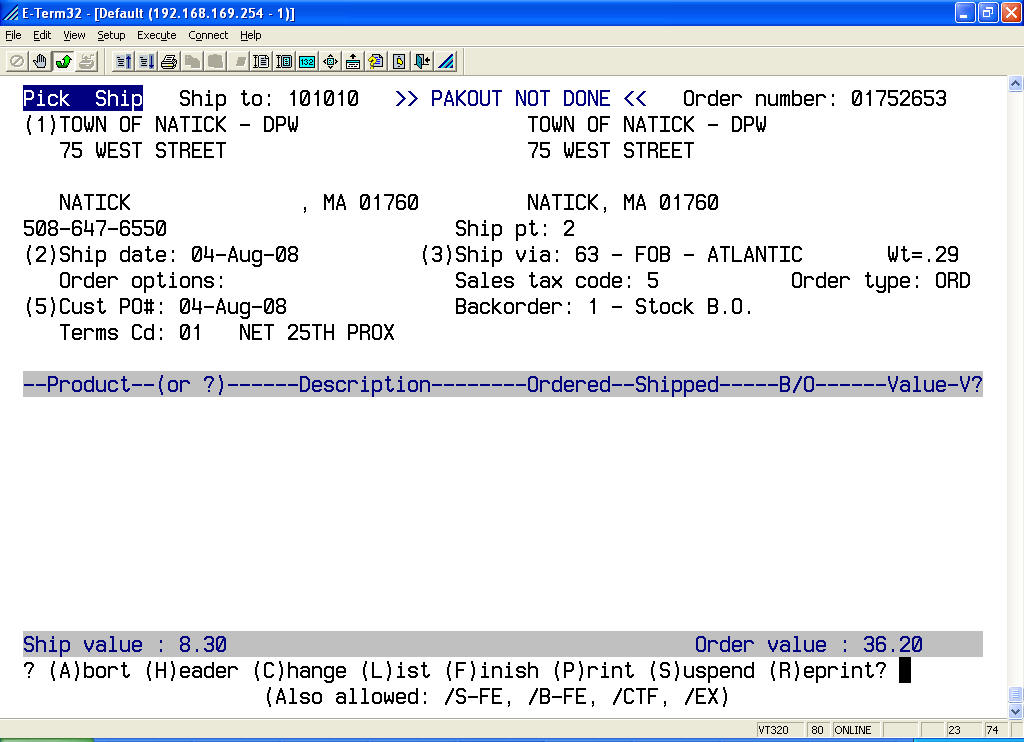The width and height of the screenshot is (1024, 742).
Task: Open the Connect menu
Action: coord(208,35)
